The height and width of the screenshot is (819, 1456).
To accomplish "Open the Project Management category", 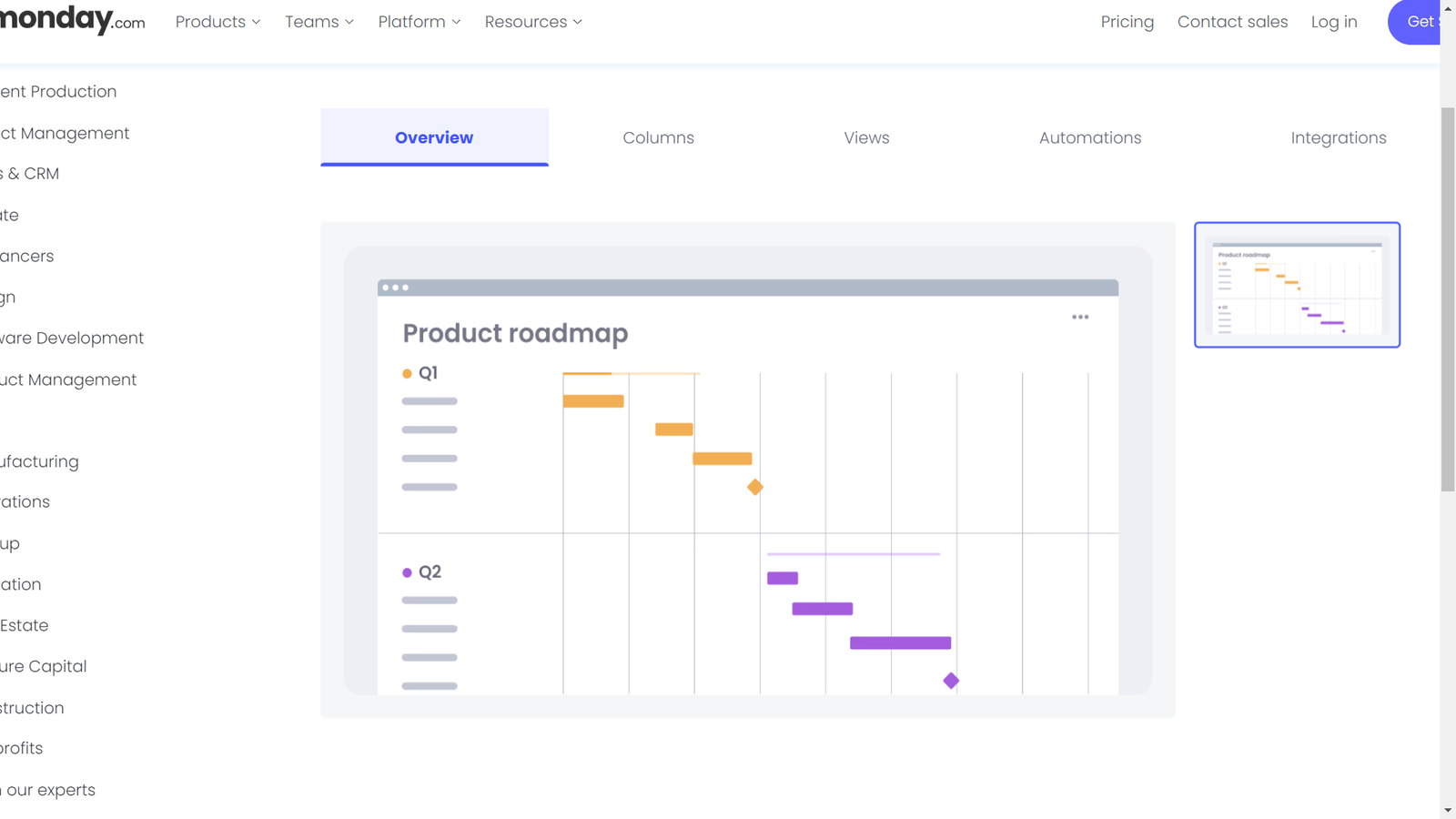I will [65, 133].
